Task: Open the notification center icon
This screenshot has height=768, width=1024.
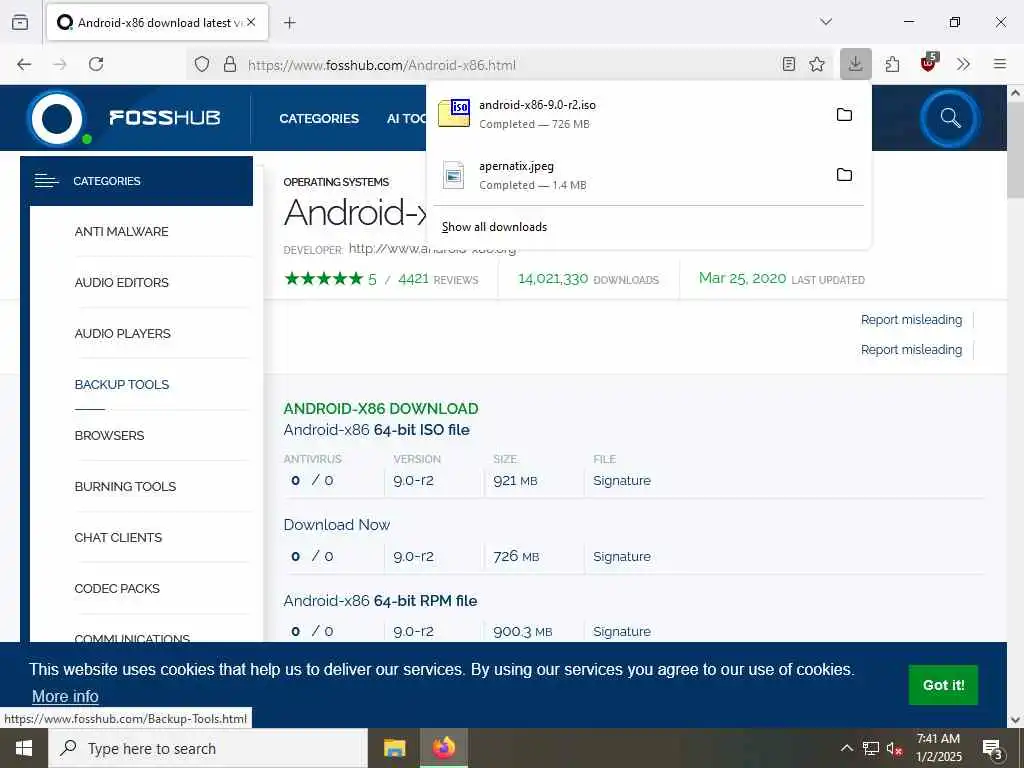Action: pos(993,748)
